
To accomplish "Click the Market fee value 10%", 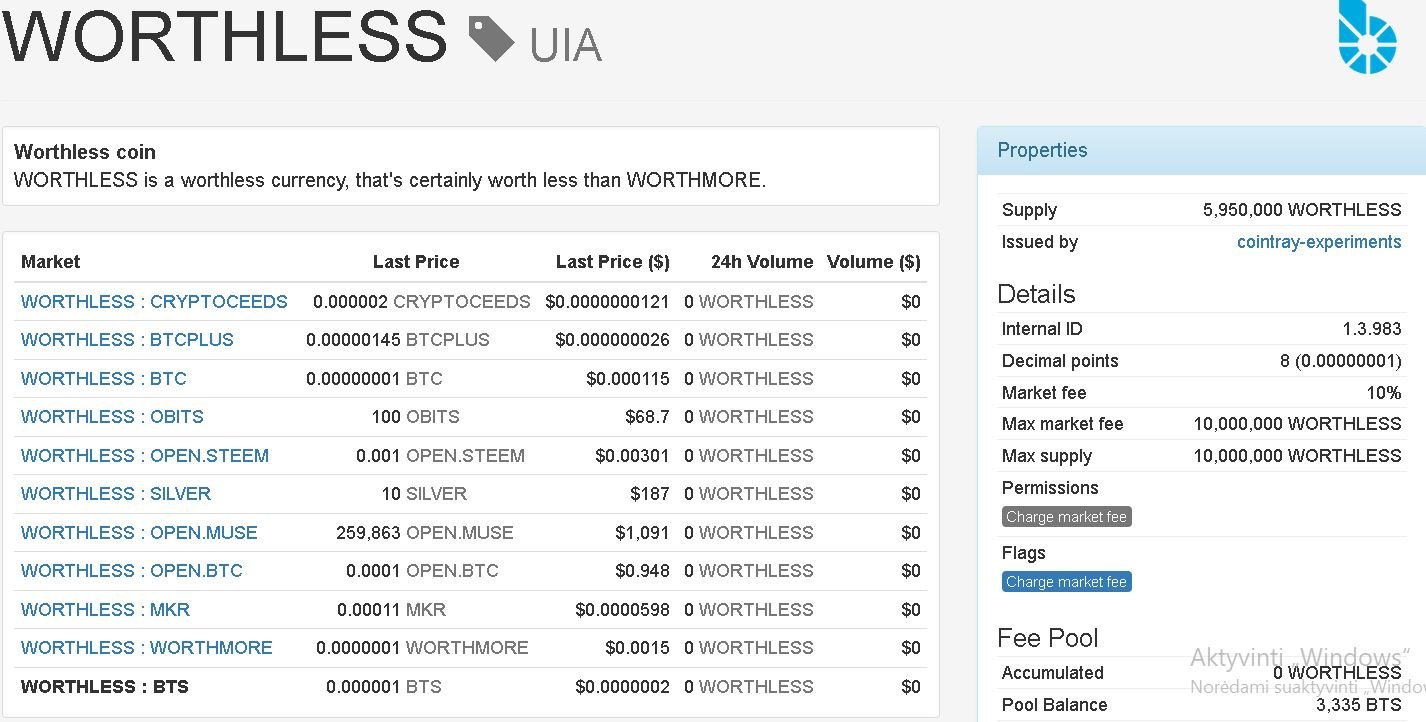I will click(1383, 393).
